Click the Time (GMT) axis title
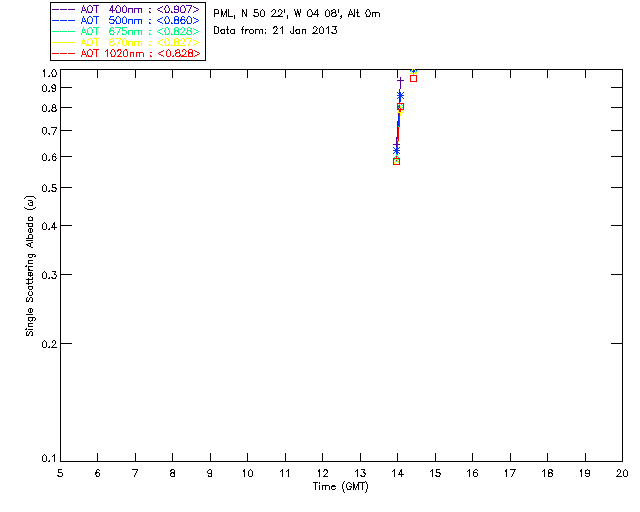 tap(341, 487)
